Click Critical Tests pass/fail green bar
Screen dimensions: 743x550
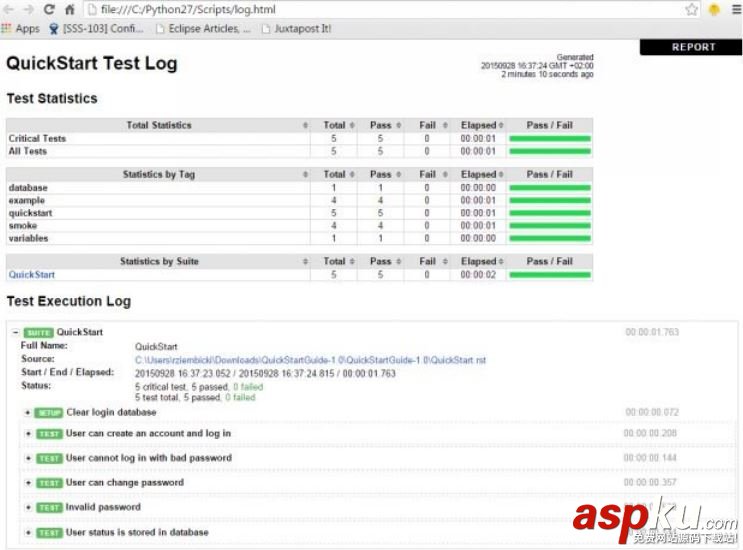tap(550, 139)
